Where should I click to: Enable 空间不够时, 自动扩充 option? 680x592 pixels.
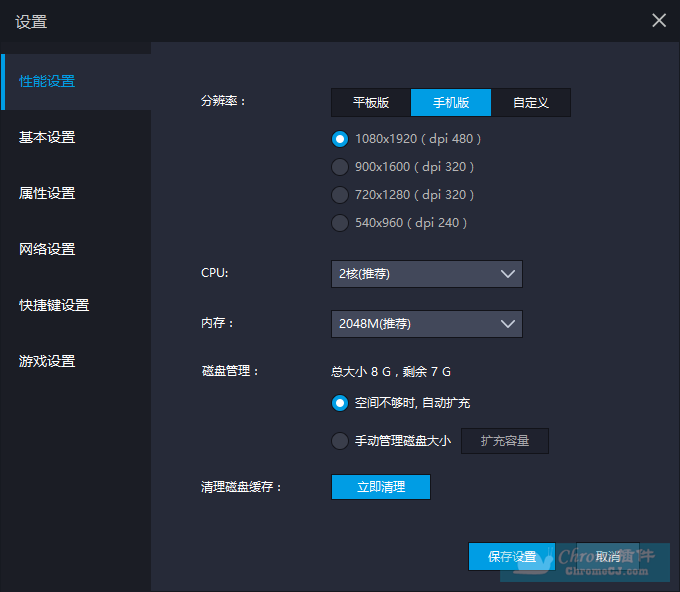(x=340, y=403)
